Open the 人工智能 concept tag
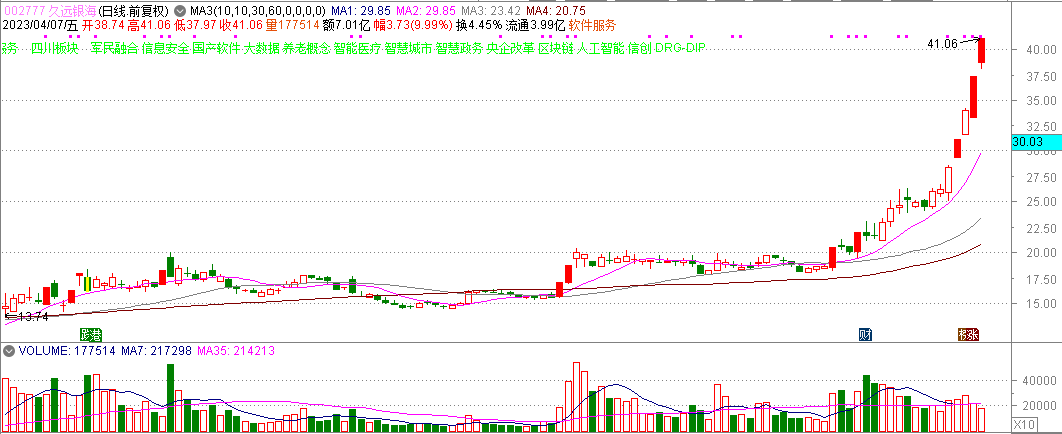This screenshot has width=1062, height=434. tap(600, 47)
